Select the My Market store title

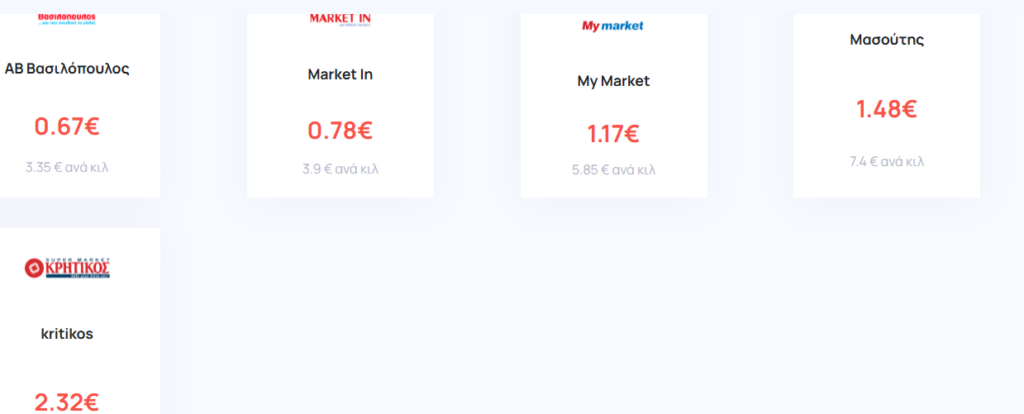(x=613, y=82)
